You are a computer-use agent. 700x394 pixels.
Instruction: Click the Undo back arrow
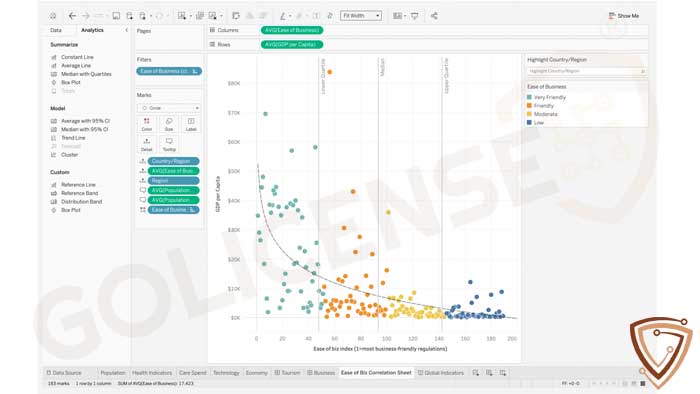coord(72,16)
